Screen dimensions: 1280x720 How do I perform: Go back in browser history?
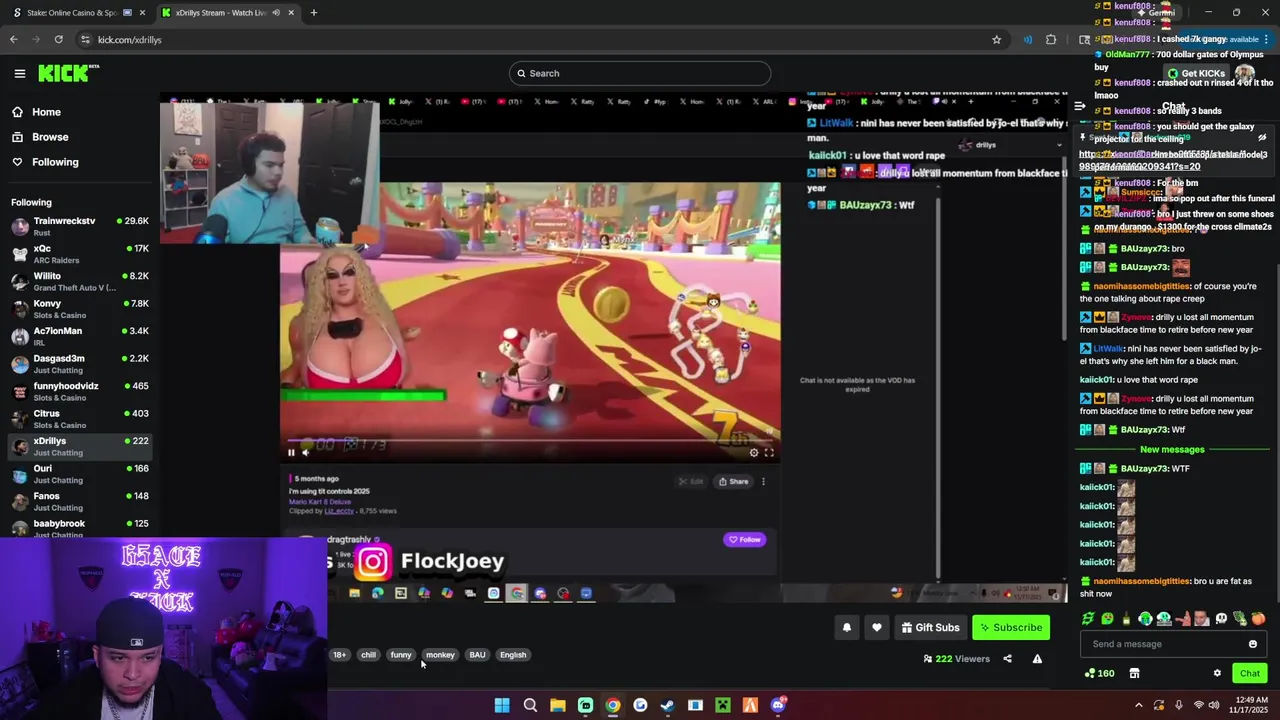[13, 39]
